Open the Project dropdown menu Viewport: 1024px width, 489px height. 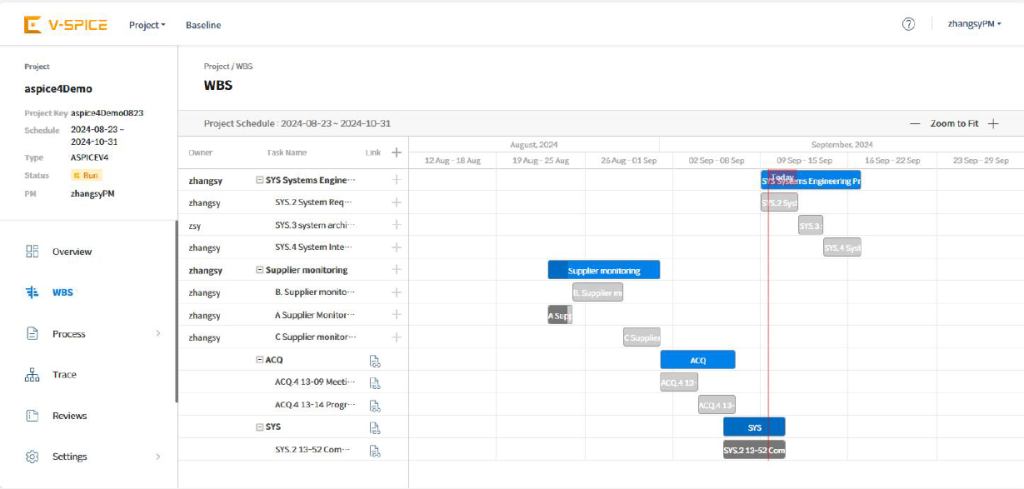(x=147, y=25)
